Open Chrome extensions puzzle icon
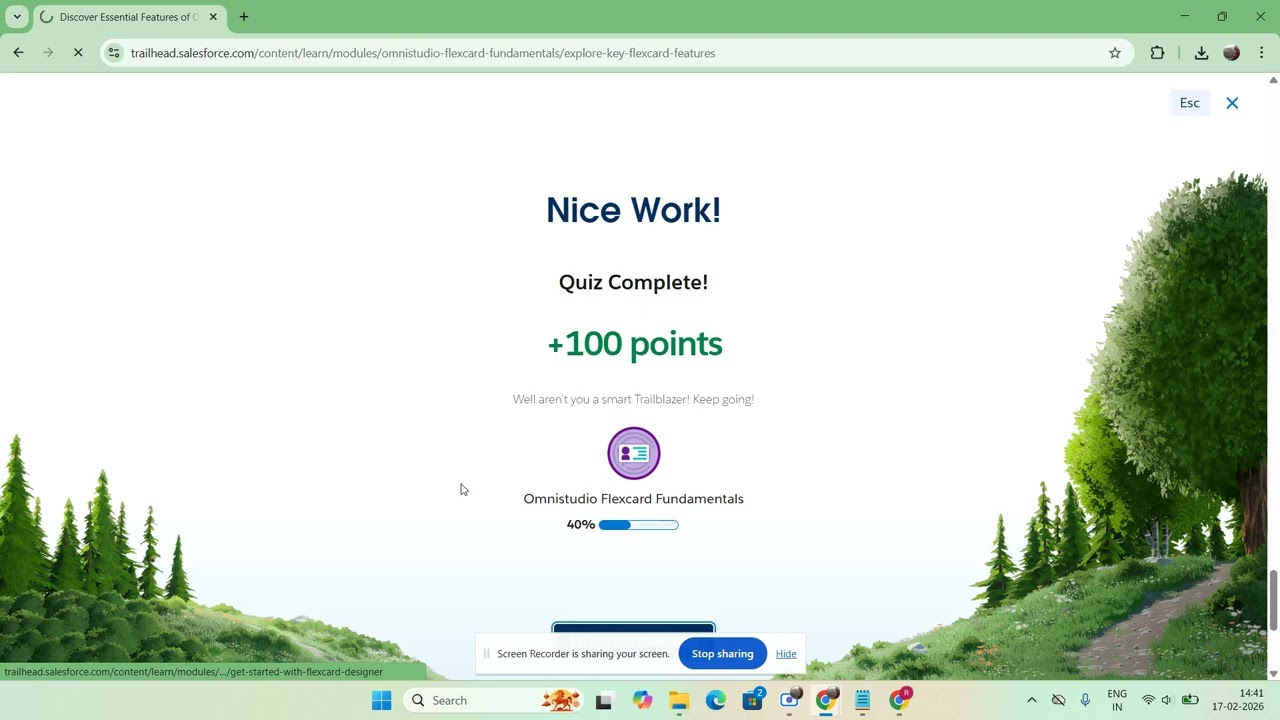Image resolution: width=1280 pixels, height=720 pixels. (1157, 53)
